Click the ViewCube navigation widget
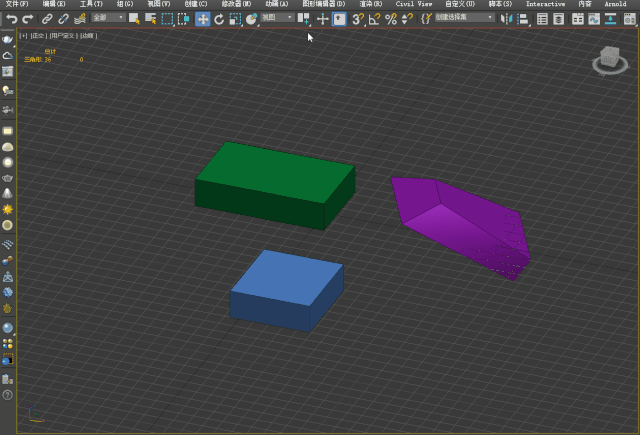 610,60
